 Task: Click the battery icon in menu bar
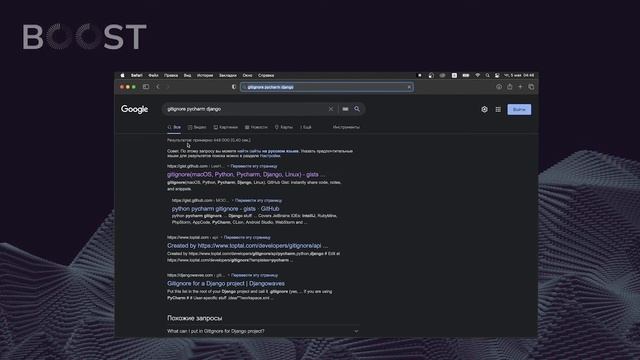466,76
